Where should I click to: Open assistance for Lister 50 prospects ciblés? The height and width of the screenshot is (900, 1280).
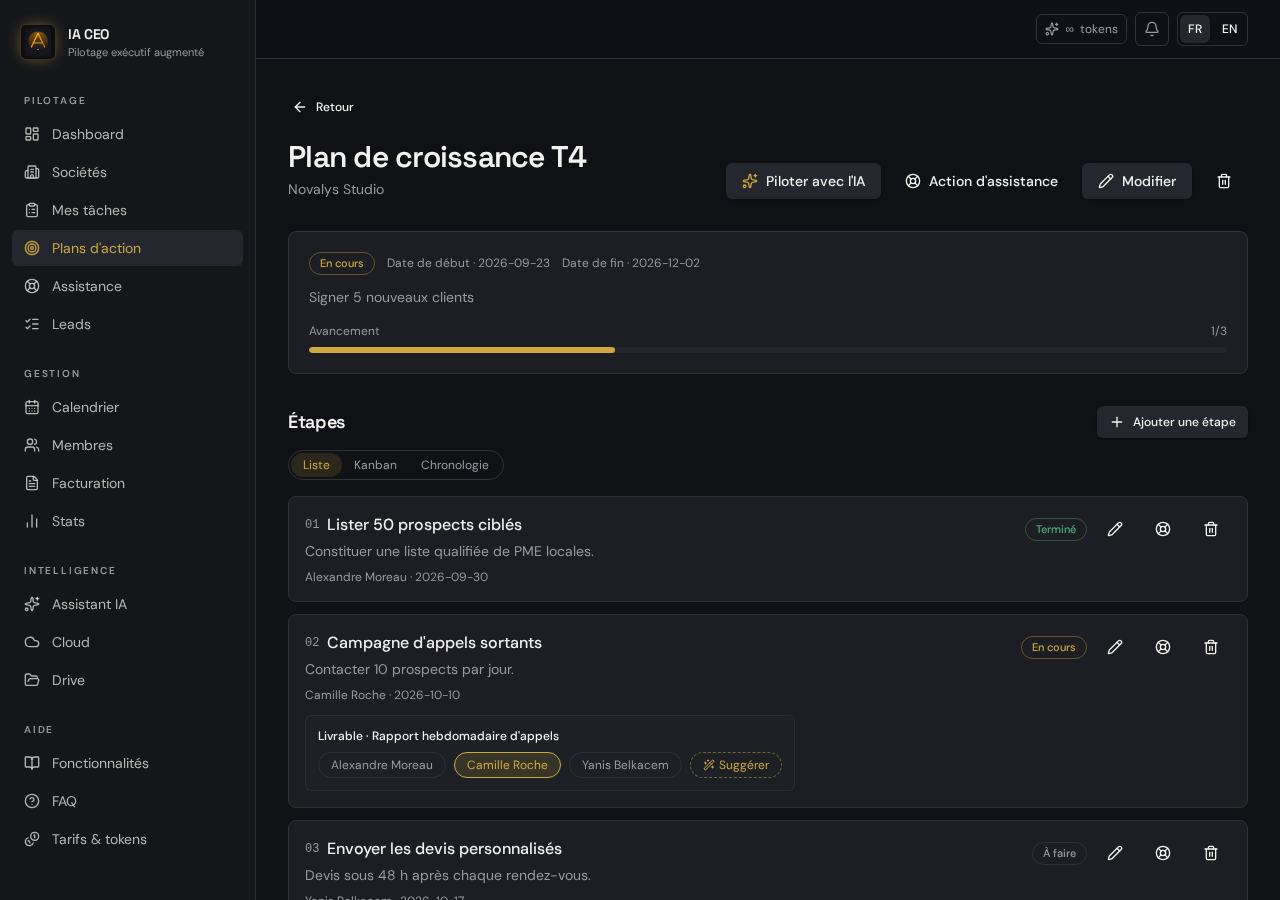(x=1163, y=529)
